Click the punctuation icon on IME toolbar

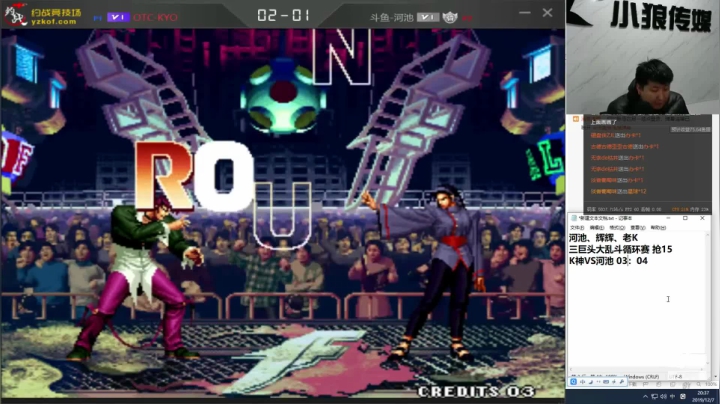(598, 382)
